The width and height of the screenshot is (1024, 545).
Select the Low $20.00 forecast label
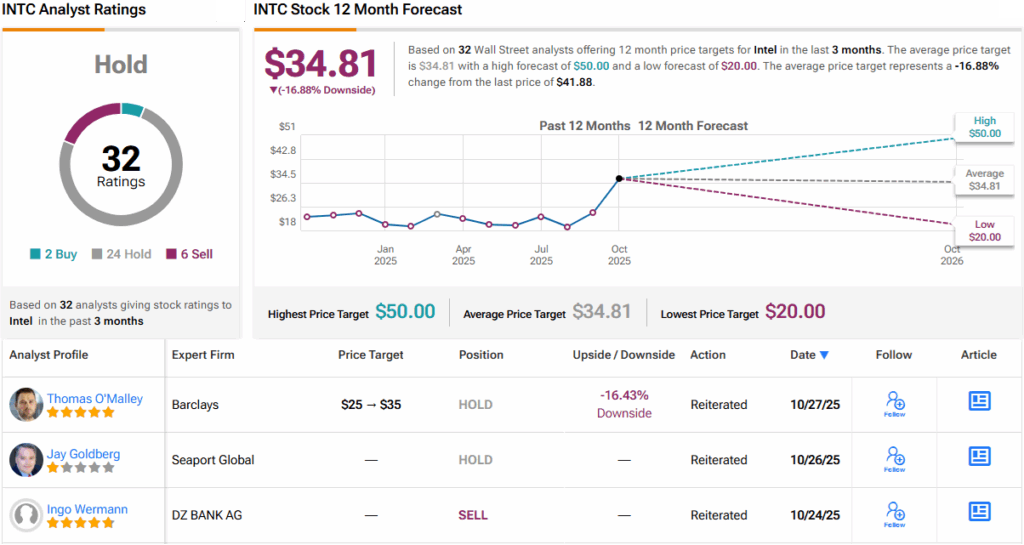pyautogui.click(x=983, y=231)
